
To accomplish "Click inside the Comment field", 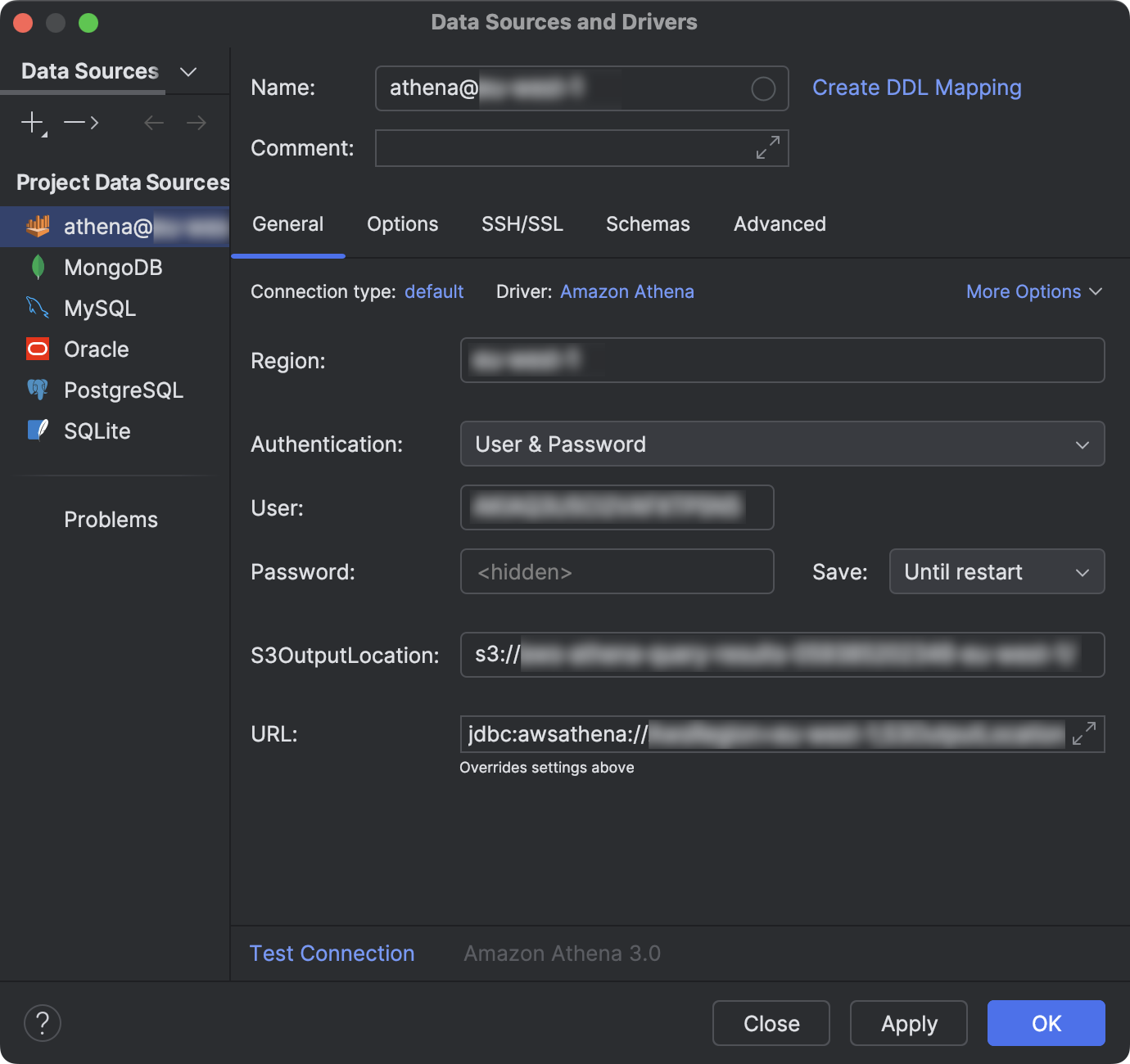I will point(573,148).
